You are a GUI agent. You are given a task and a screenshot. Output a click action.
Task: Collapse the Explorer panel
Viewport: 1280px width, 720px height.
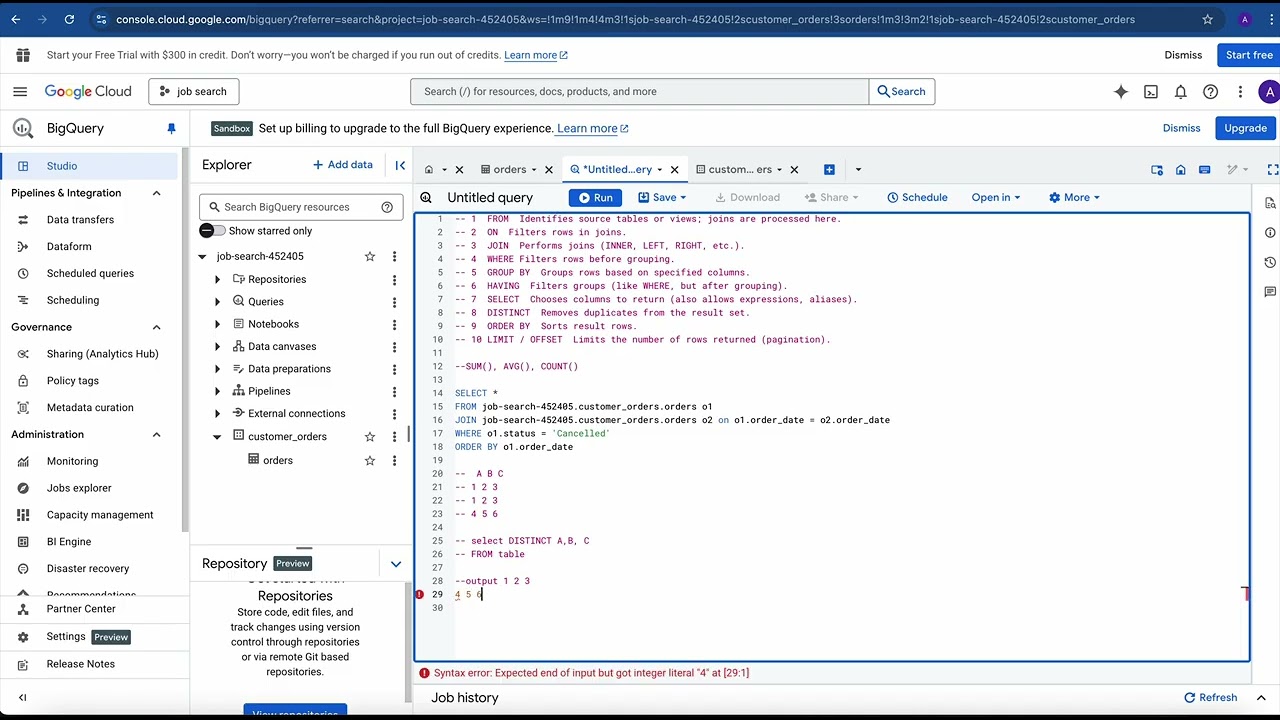point(400,165)
